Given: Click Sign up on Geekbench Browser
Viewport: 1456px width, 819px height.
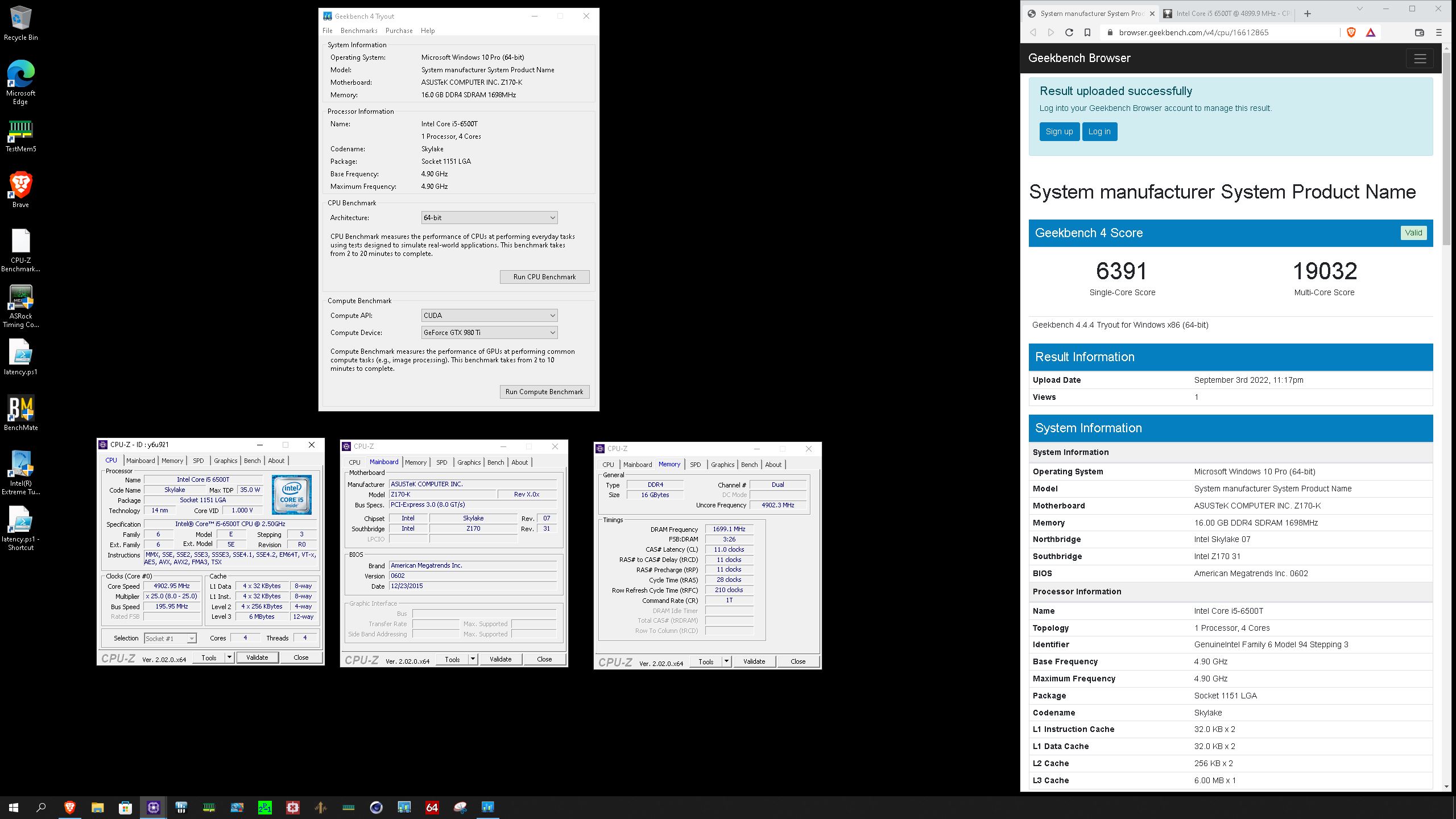Looking at the screenshot, I should [1059, 131].
